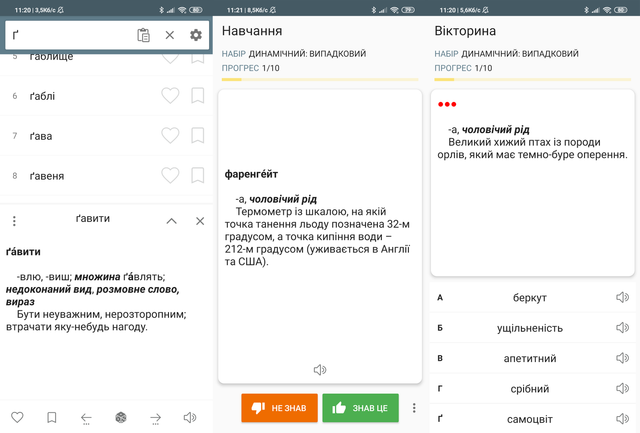Close the ґавити definition panel
640x433 pixels.
tap(200, 220)
